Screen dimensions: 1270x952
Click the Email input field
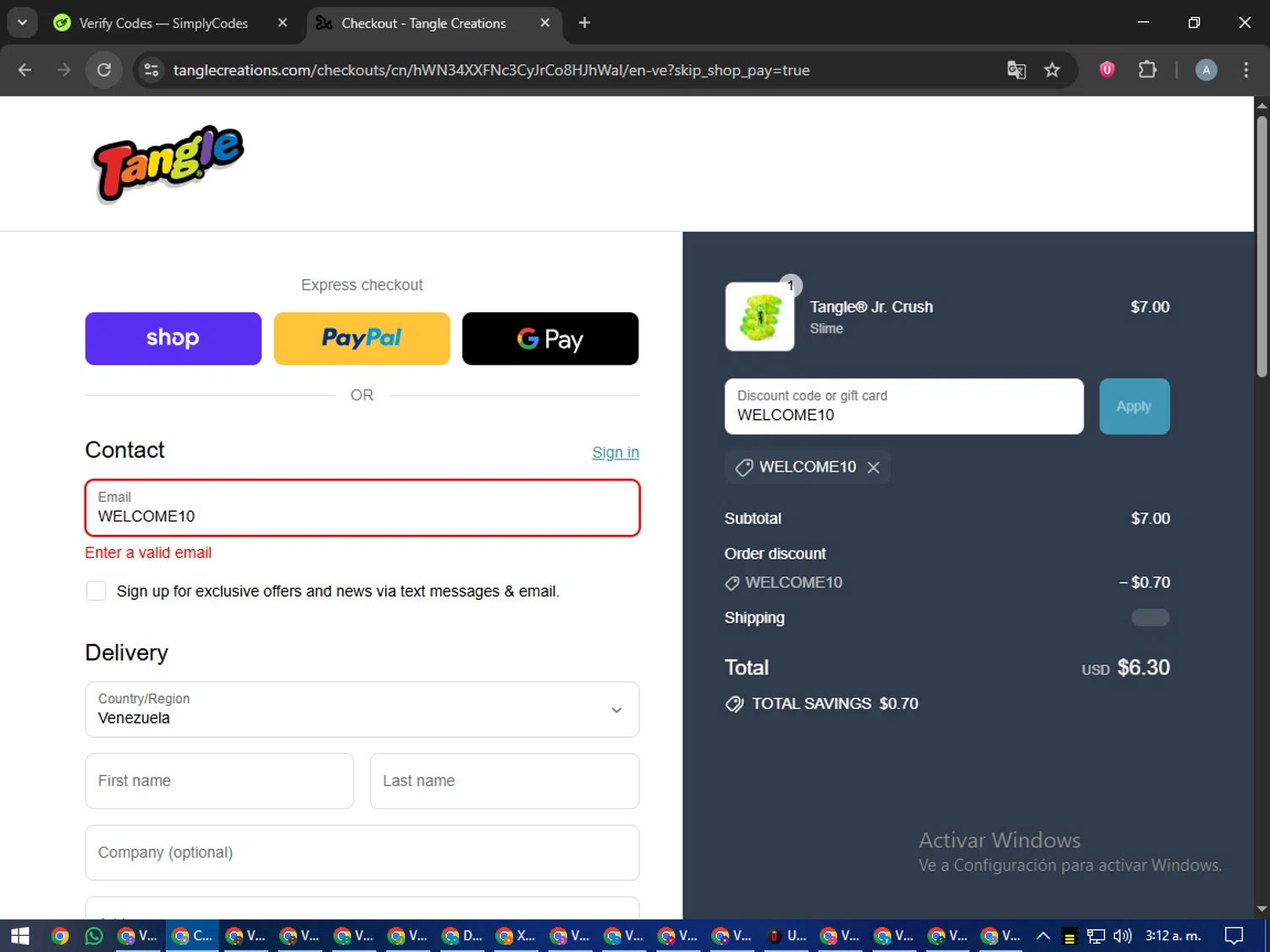362,508
